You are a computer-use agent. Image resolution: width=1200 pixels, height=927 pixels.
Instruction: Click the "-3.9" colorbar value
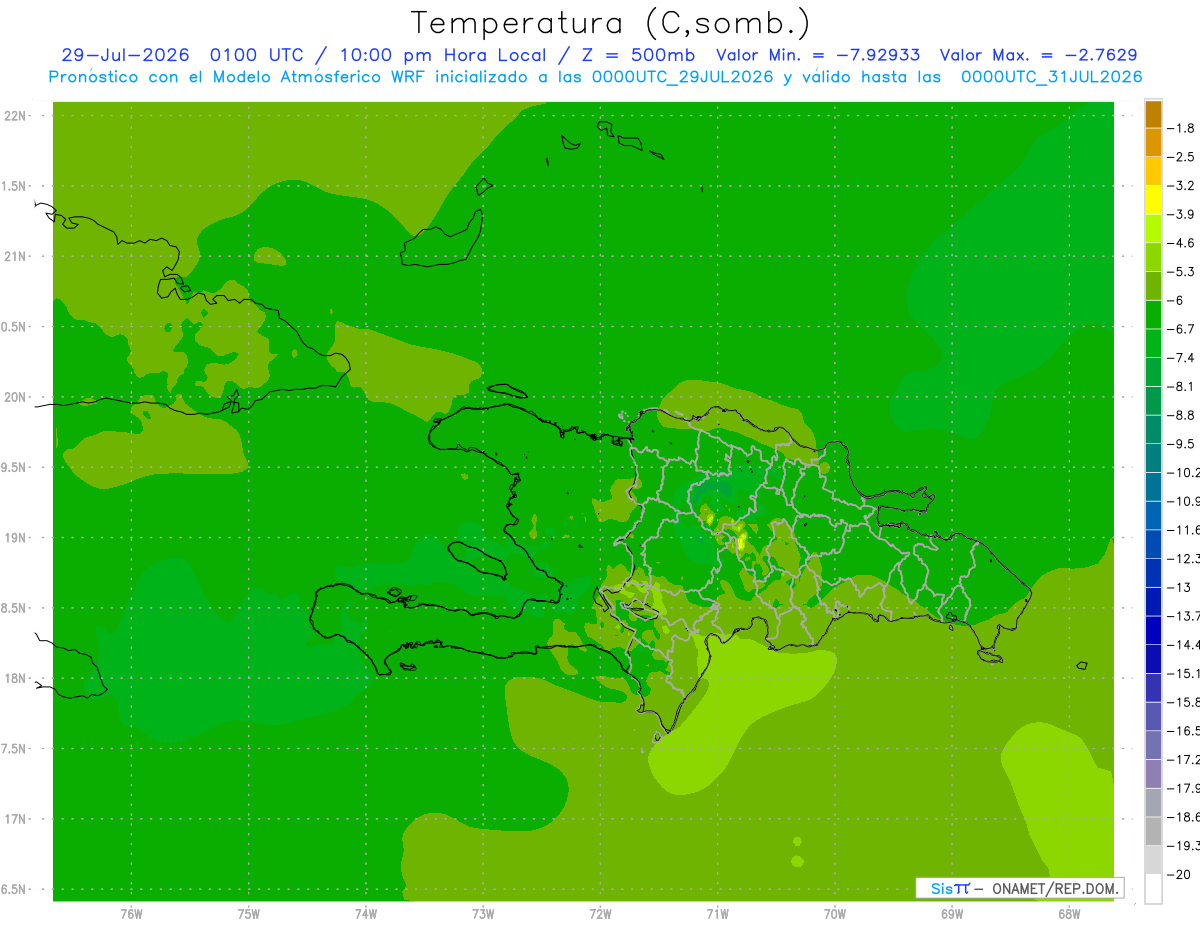tap(1181, 214)
